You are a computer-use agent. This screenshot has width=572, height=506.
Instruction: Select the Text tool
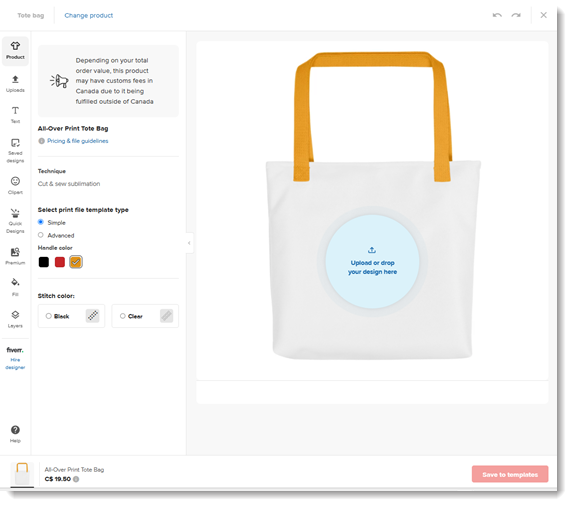tap(15, 115)
